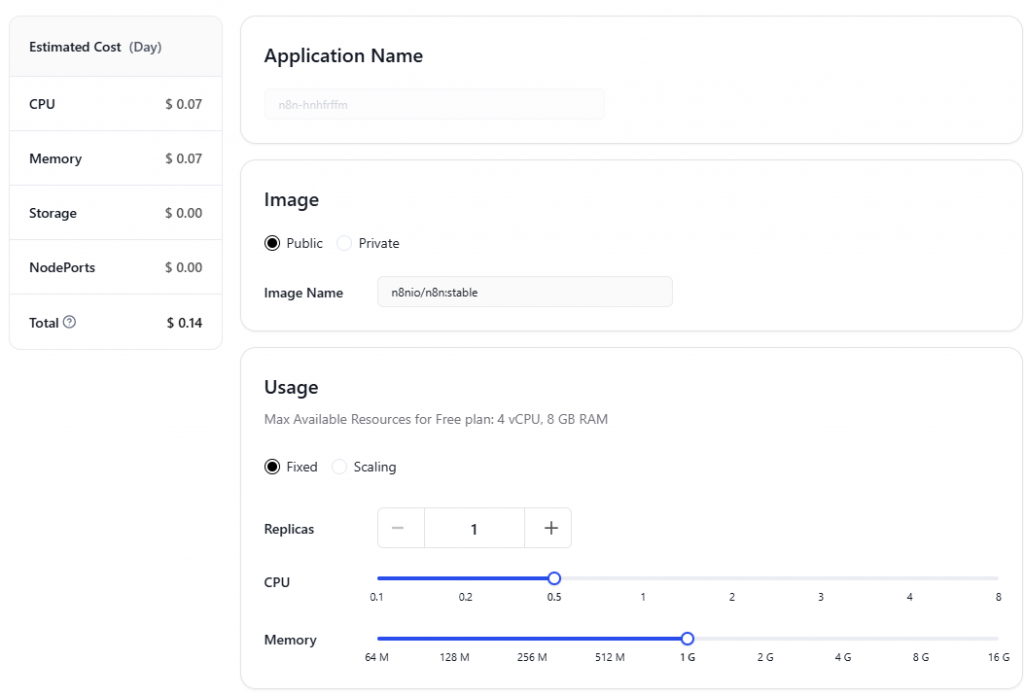
Task: Click the Estimated Cost panel header
Action: (x=95, y=47)
